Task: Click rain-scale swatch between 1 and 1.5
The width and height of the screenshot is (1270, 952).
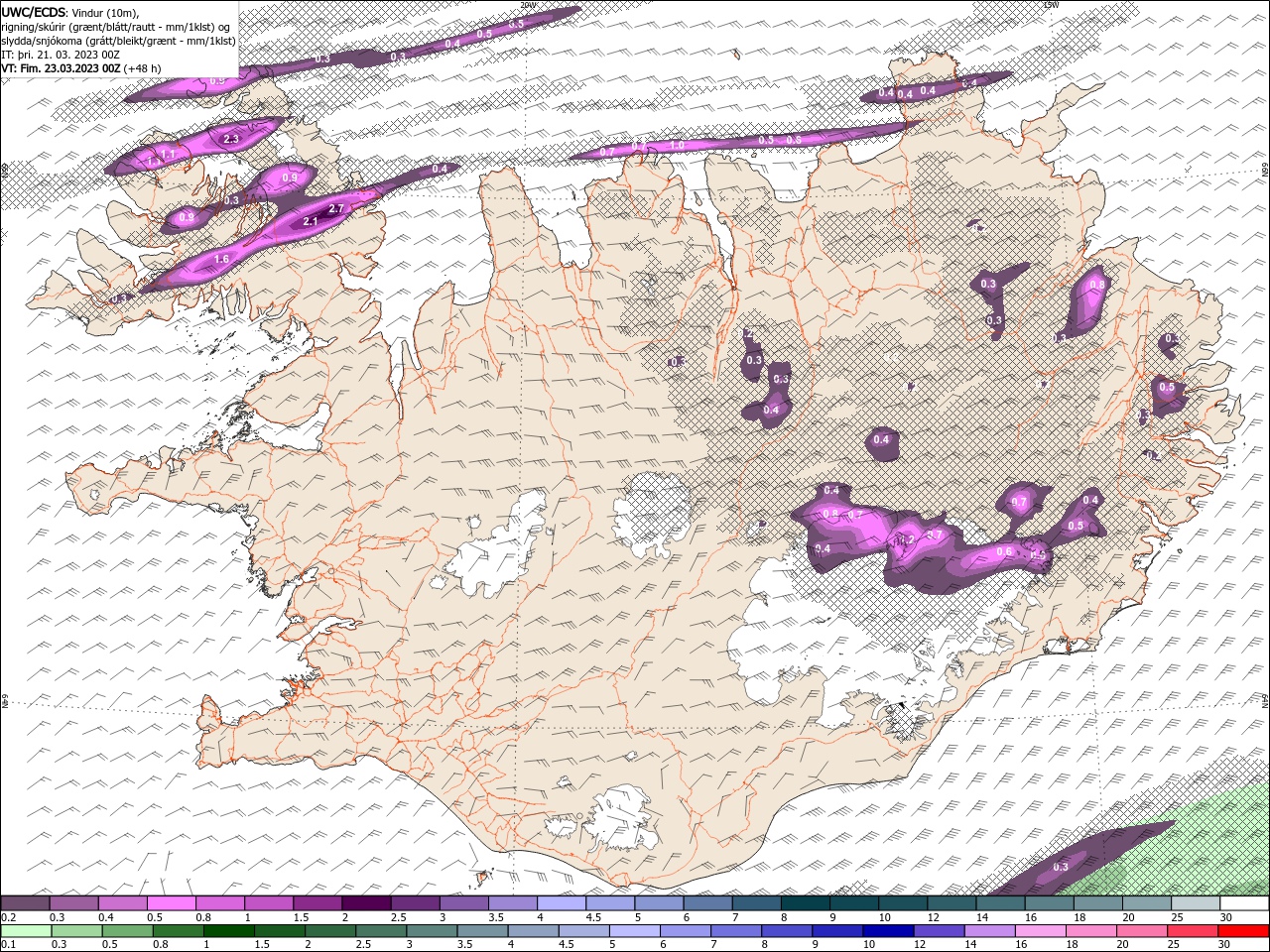Action: 229,931
